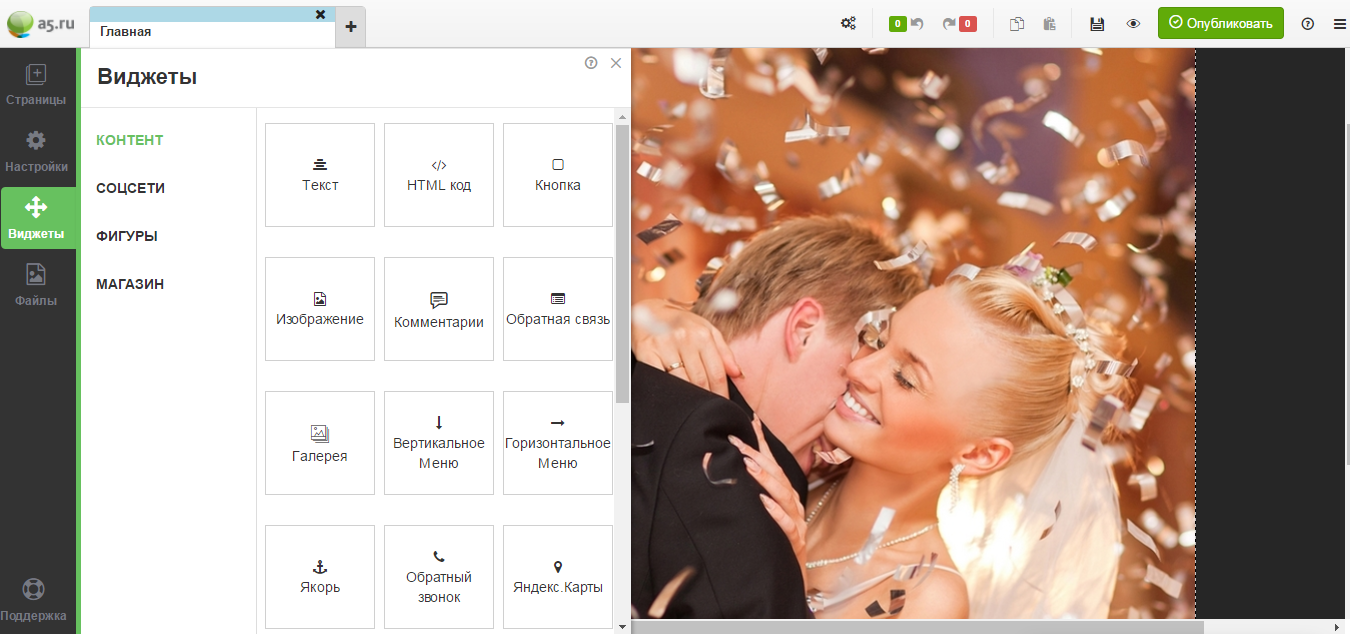Screen dimensions: 1350x634
Task: Open the Файлы sidebar section
Action: click(36, 286)
